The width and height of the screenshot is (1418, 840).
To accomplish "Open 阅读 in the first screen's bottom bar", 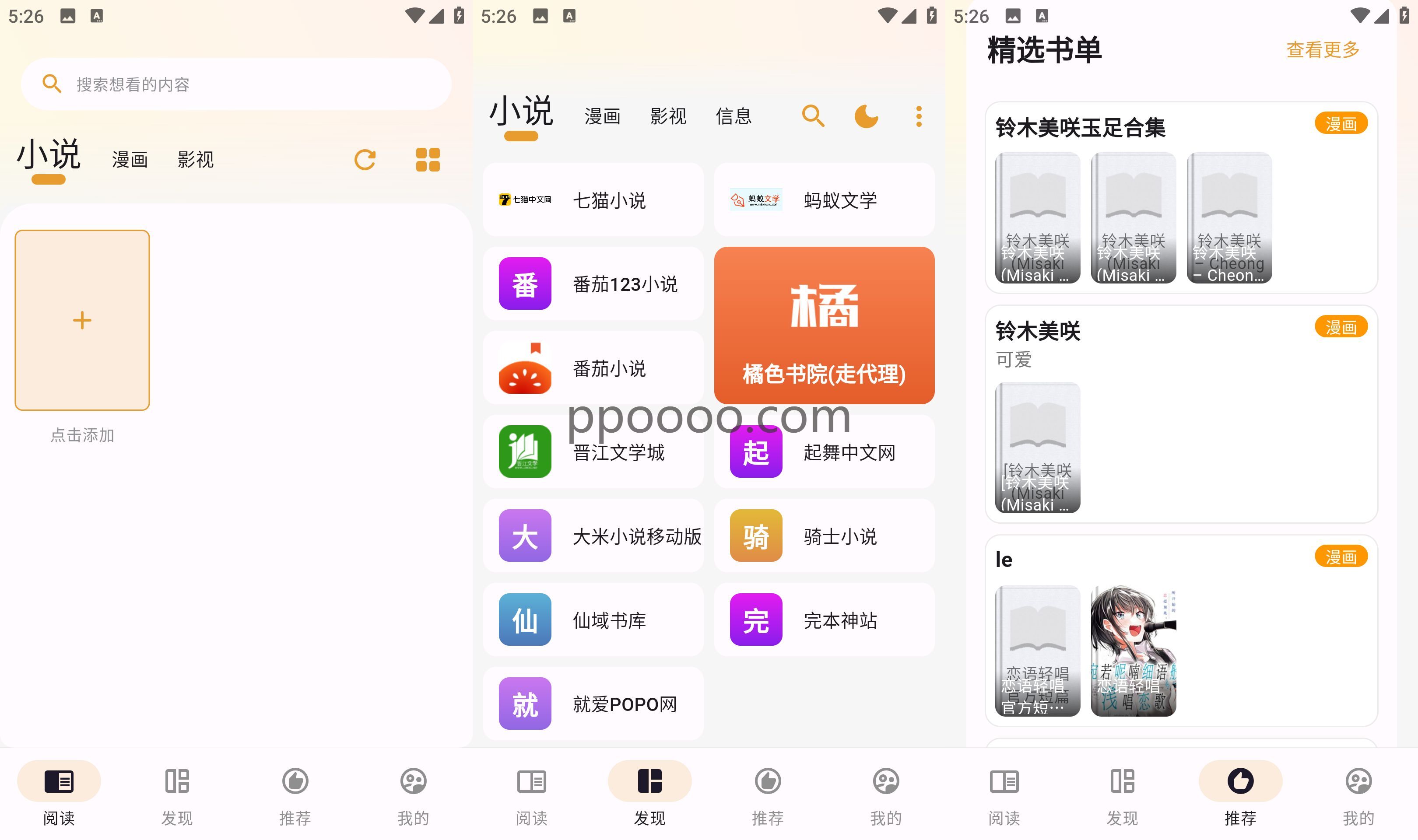I will point(59,794).
